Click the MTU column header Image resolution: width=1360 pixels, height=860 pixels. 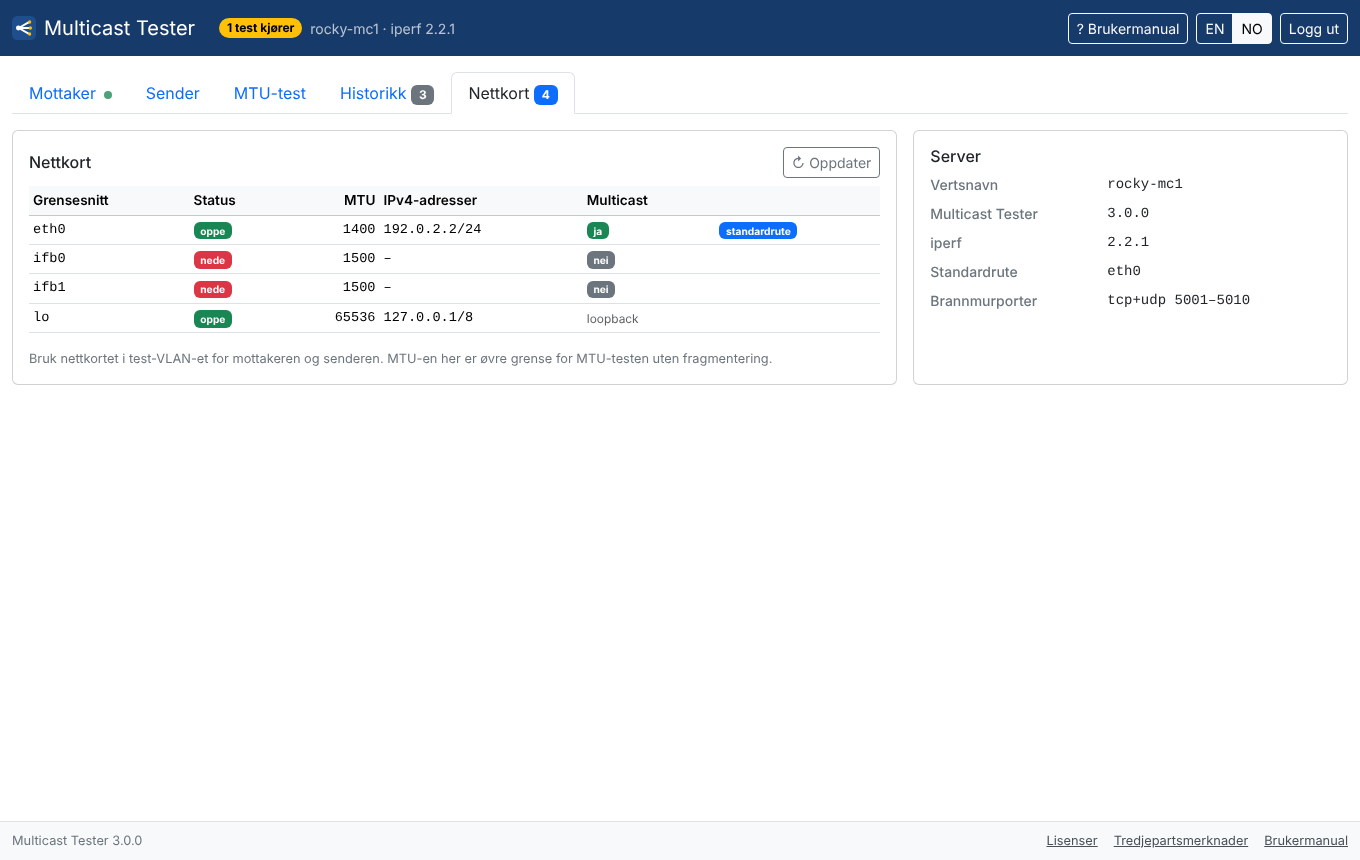coord(359,200)
